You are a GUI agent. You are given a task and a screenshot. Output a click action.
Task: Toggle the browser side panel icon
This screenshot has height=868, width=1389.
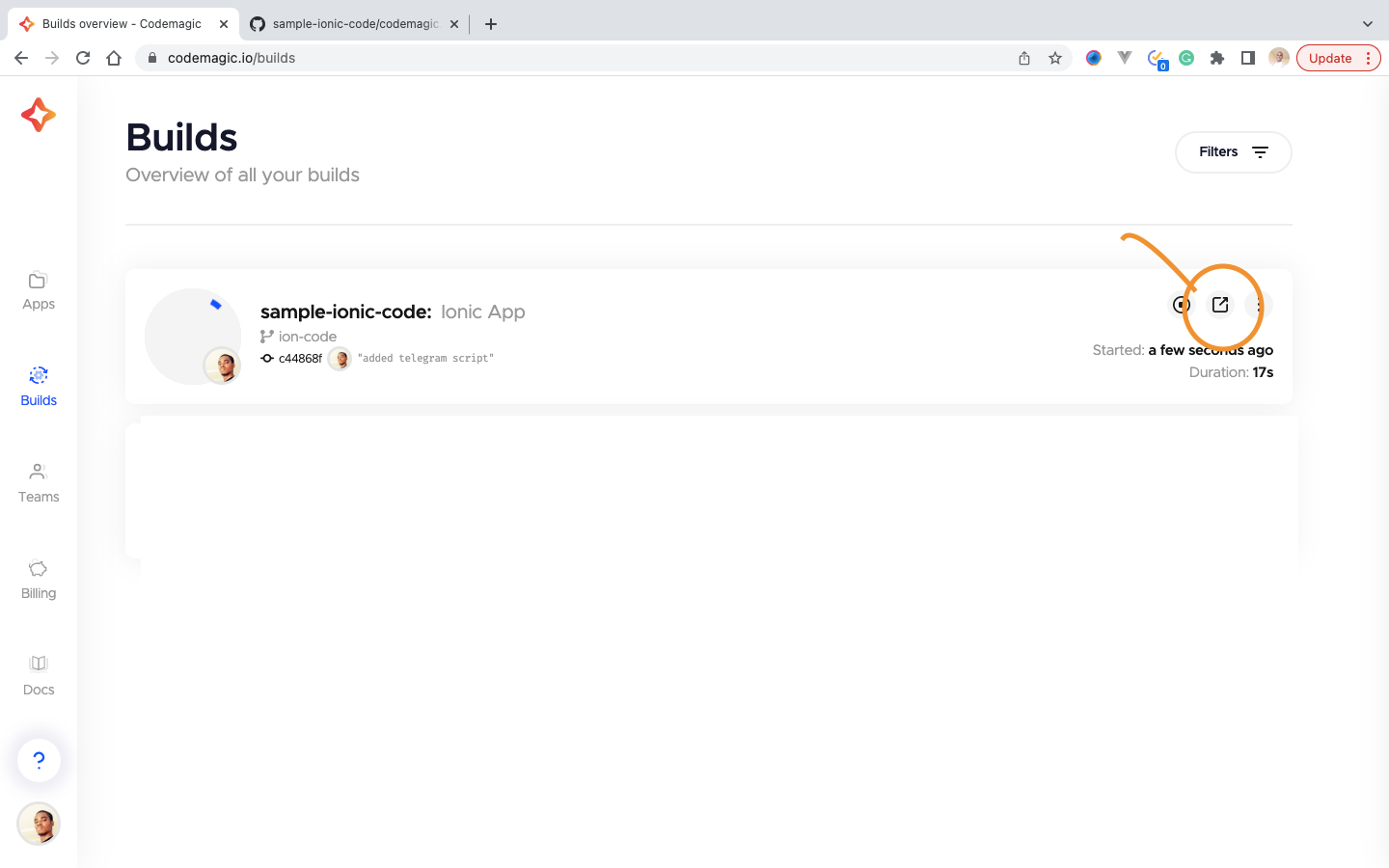1248,58
